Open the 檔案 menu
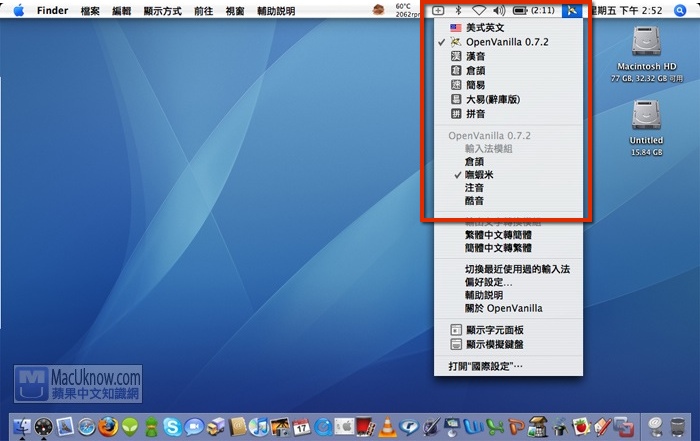Image resolution: width=700 pixels, height=441 pixels. 90,11
